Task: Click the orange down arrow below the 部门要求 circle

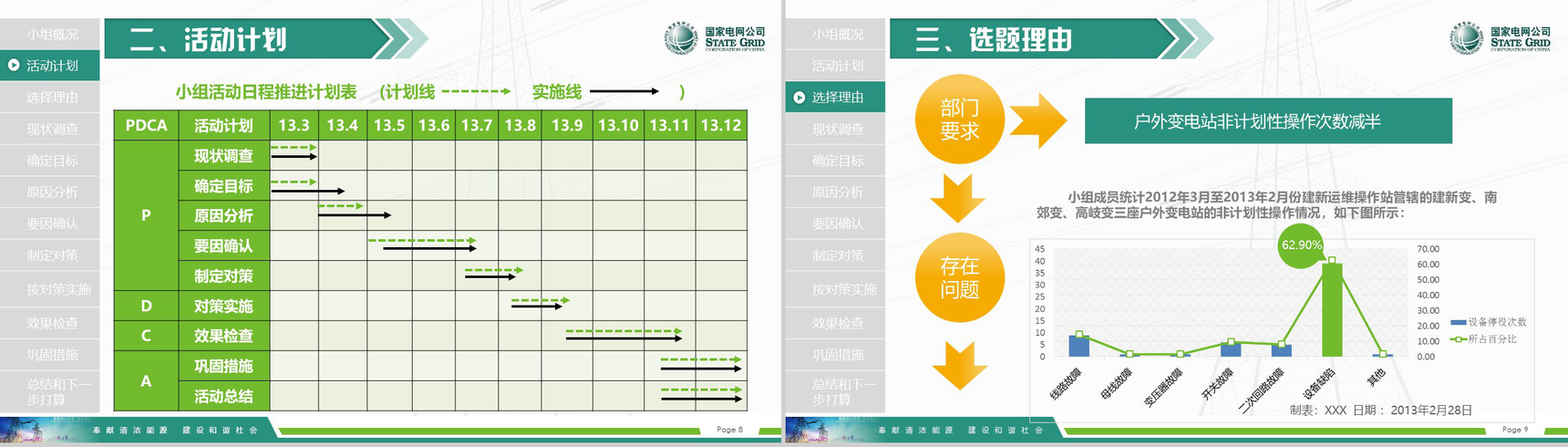Action: coord(958,199)
